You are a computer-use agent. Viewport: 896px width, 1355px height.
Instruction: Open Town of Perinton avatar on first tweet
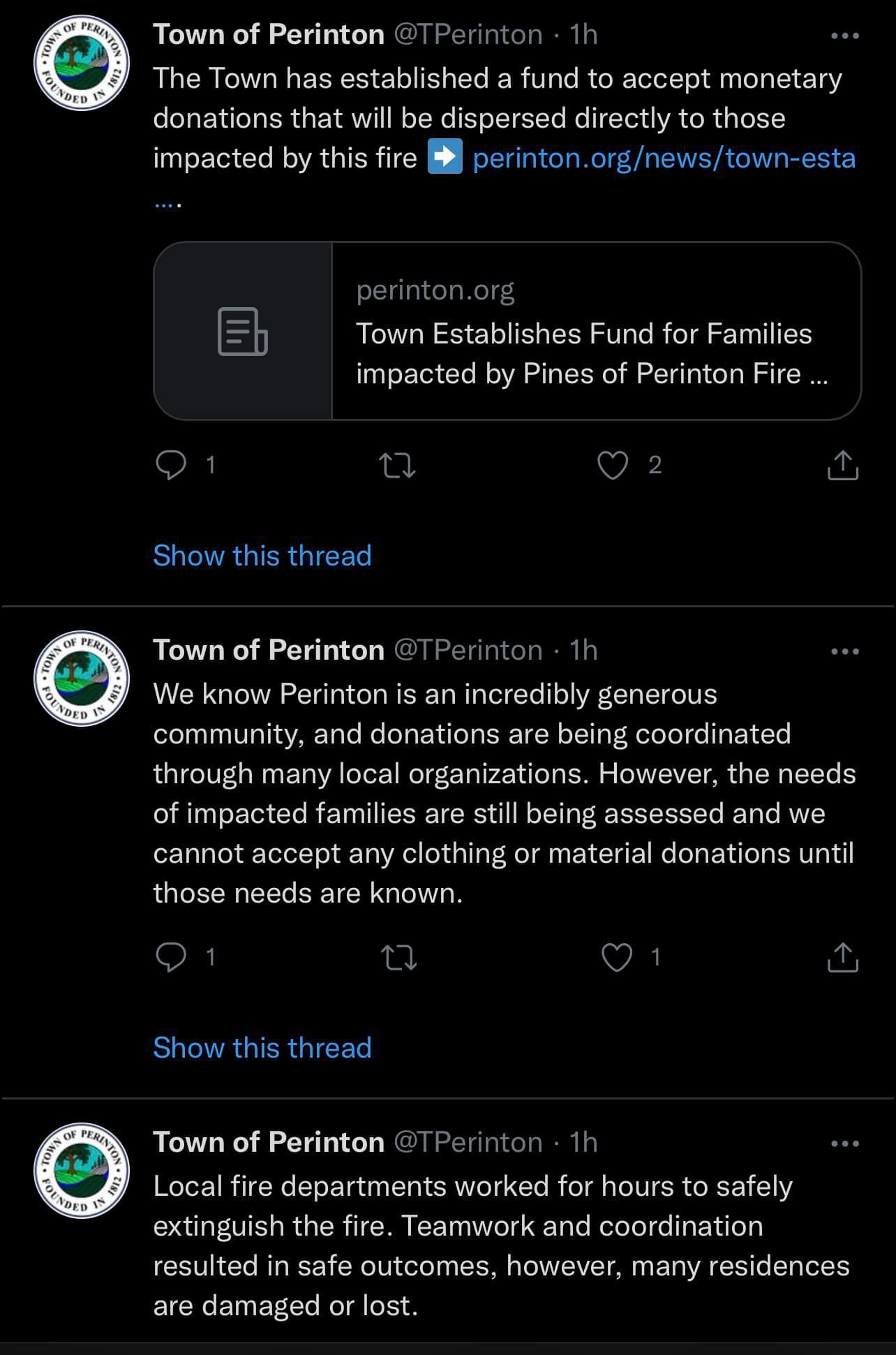82,63
